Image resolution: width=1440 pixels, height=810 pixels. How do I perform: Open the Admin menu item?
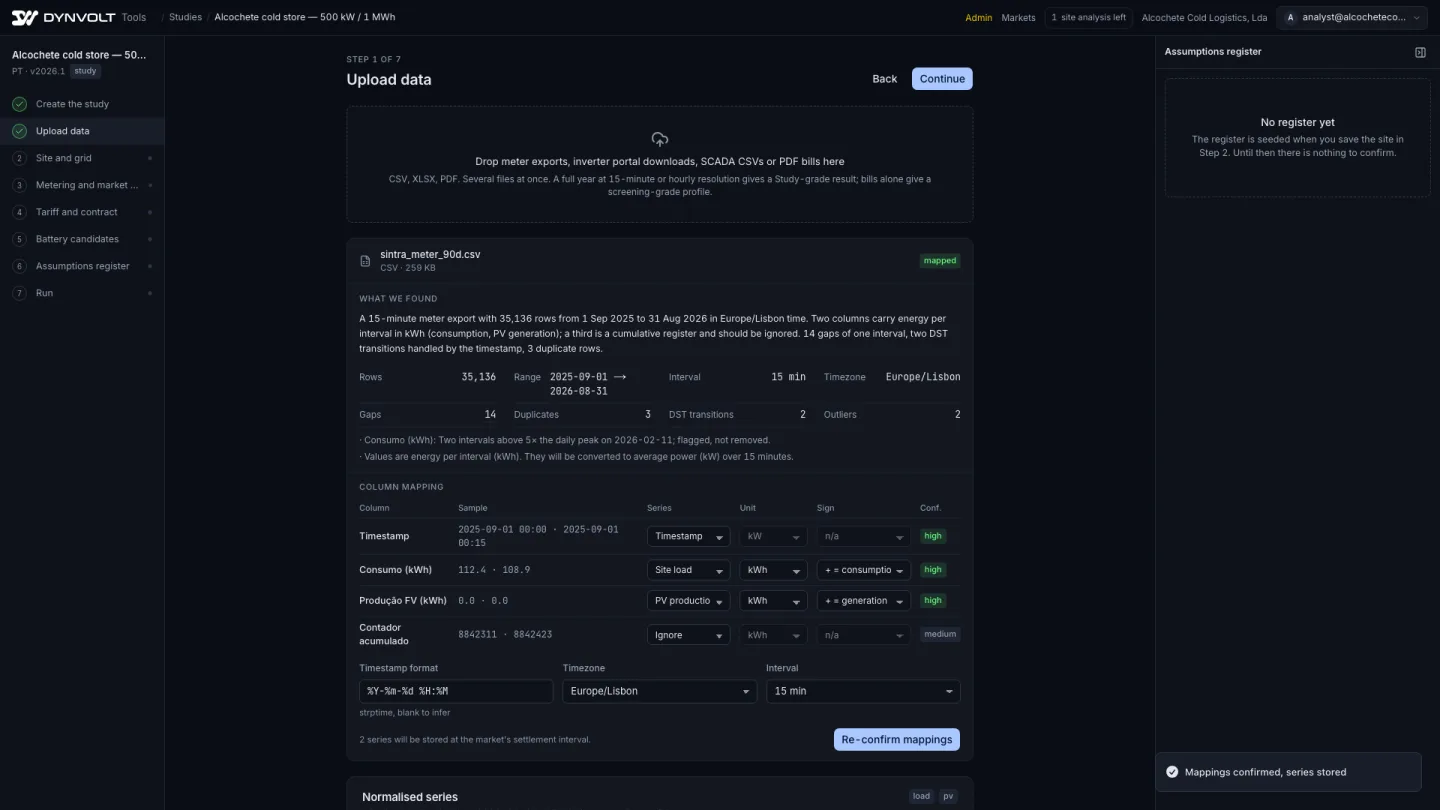pos(979,17)
